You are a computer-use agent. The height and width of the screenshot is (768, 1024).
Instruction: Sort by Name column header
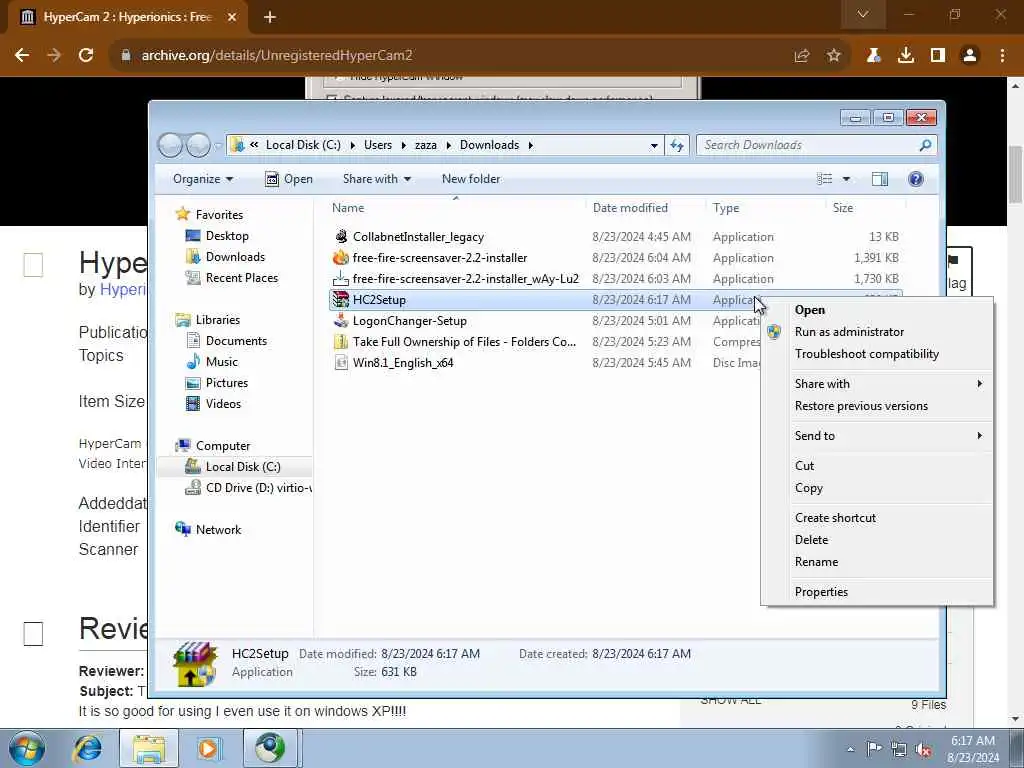click(348, 208)
